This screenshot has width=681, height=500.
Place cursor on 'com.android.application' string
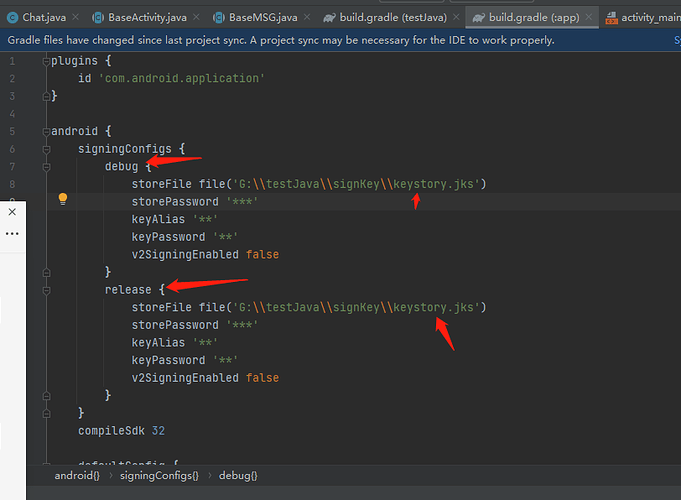coord(182,79)
